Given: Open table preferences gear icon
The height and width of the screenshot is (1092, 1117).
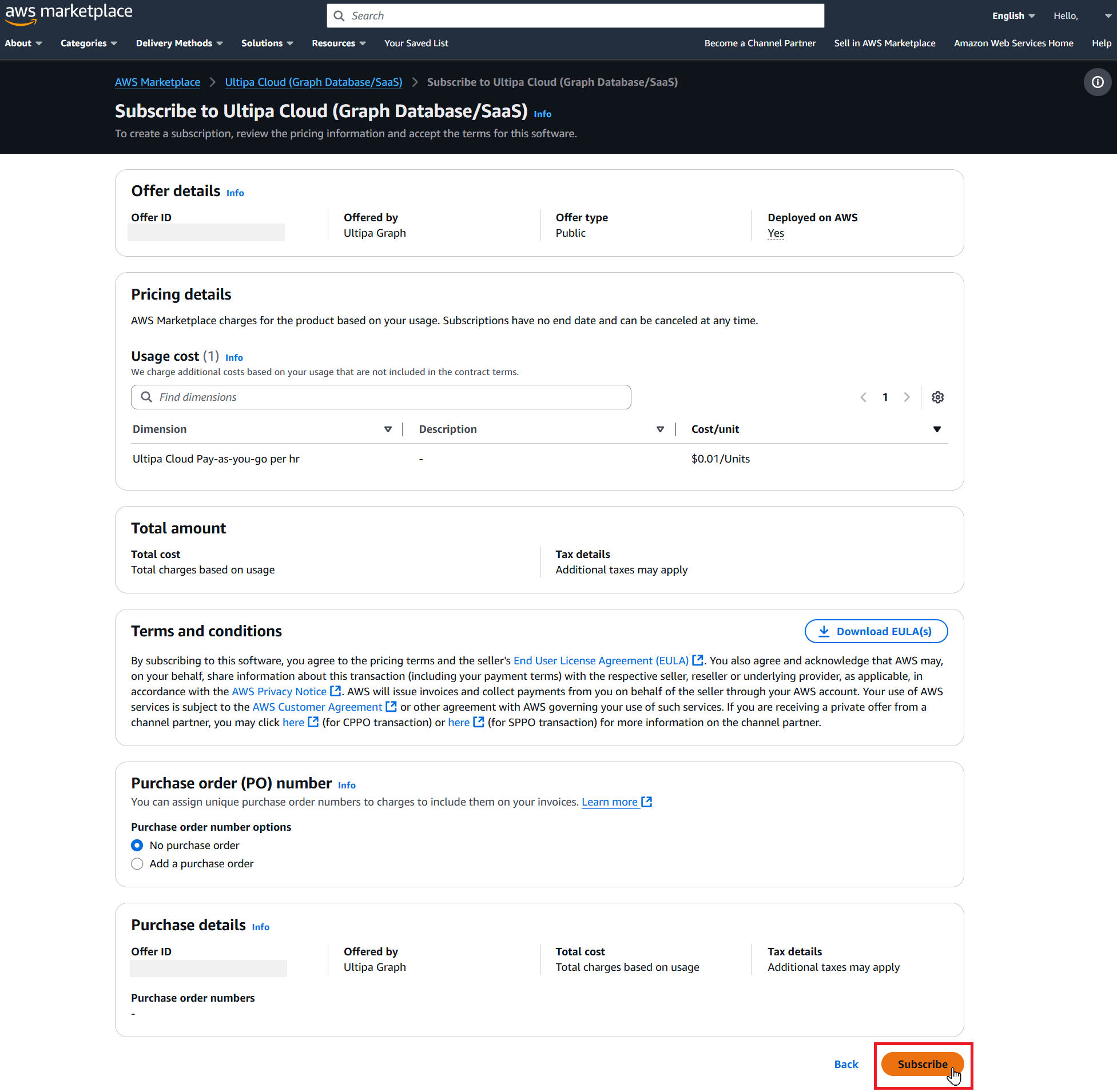Looking at the screenshot, I should pyautogui.click(x=937, y=397).
